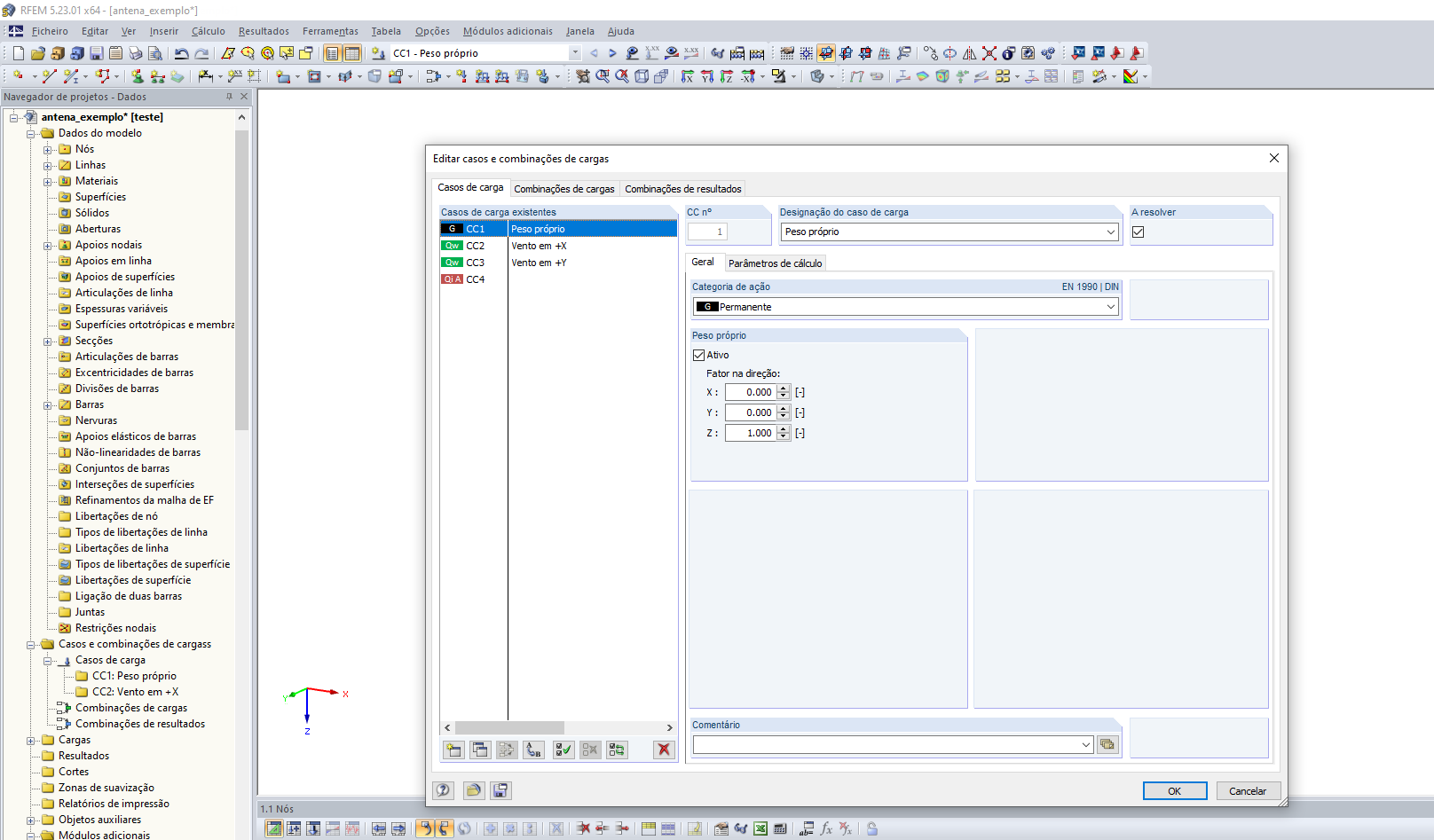Collapse the Casos de carga tree node
The image size is (1434, 840).
click(x=48, y=660)
